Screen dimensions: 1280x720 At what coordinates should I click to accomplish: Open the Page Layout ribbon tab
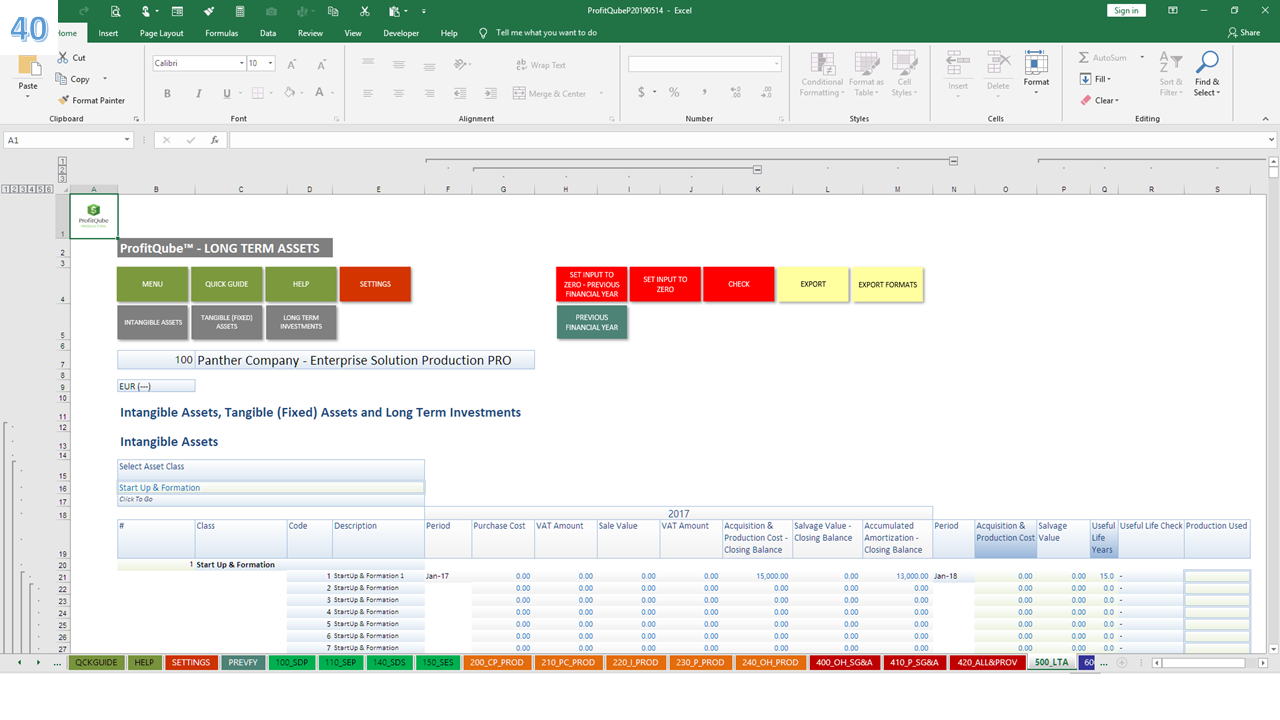[161, 33]
